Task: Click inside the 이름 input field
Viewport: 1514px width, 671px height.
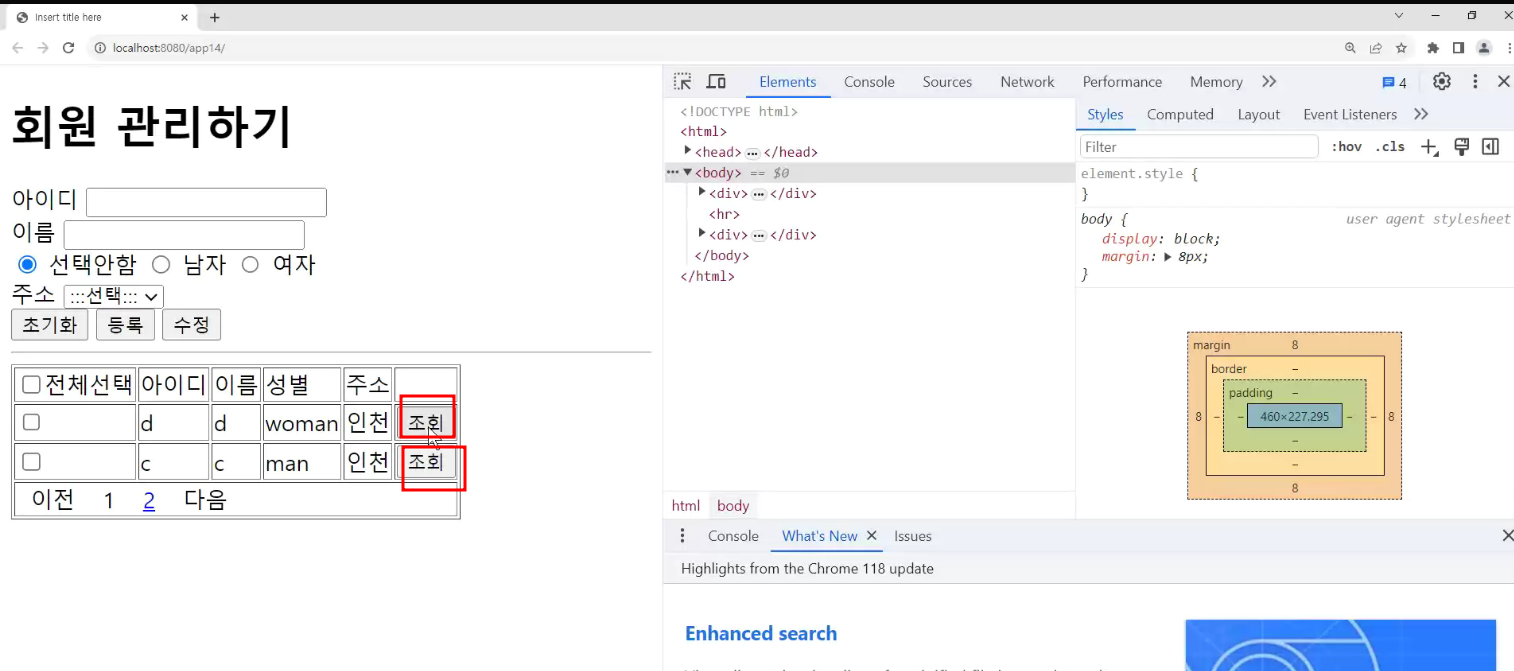Action: [184, 235]
